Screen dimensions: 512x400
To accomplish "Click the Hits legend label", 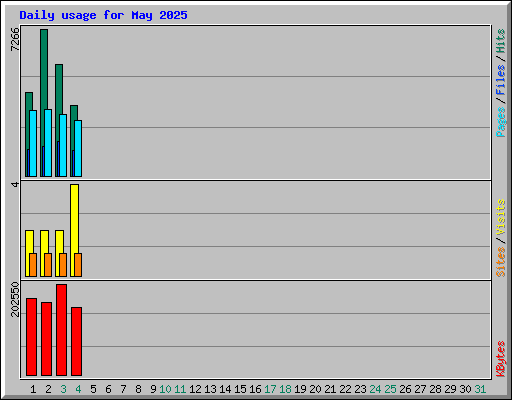I will click(x=500, y=41).
